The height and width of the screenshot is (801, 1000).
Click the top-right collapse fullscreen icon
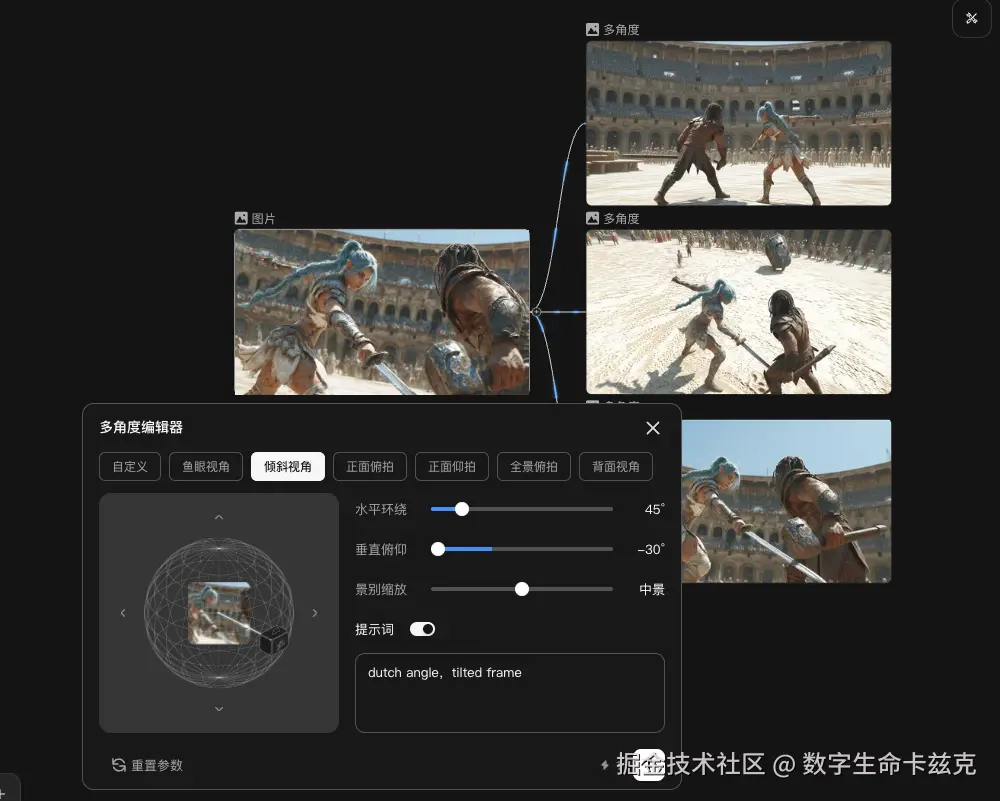971,18
